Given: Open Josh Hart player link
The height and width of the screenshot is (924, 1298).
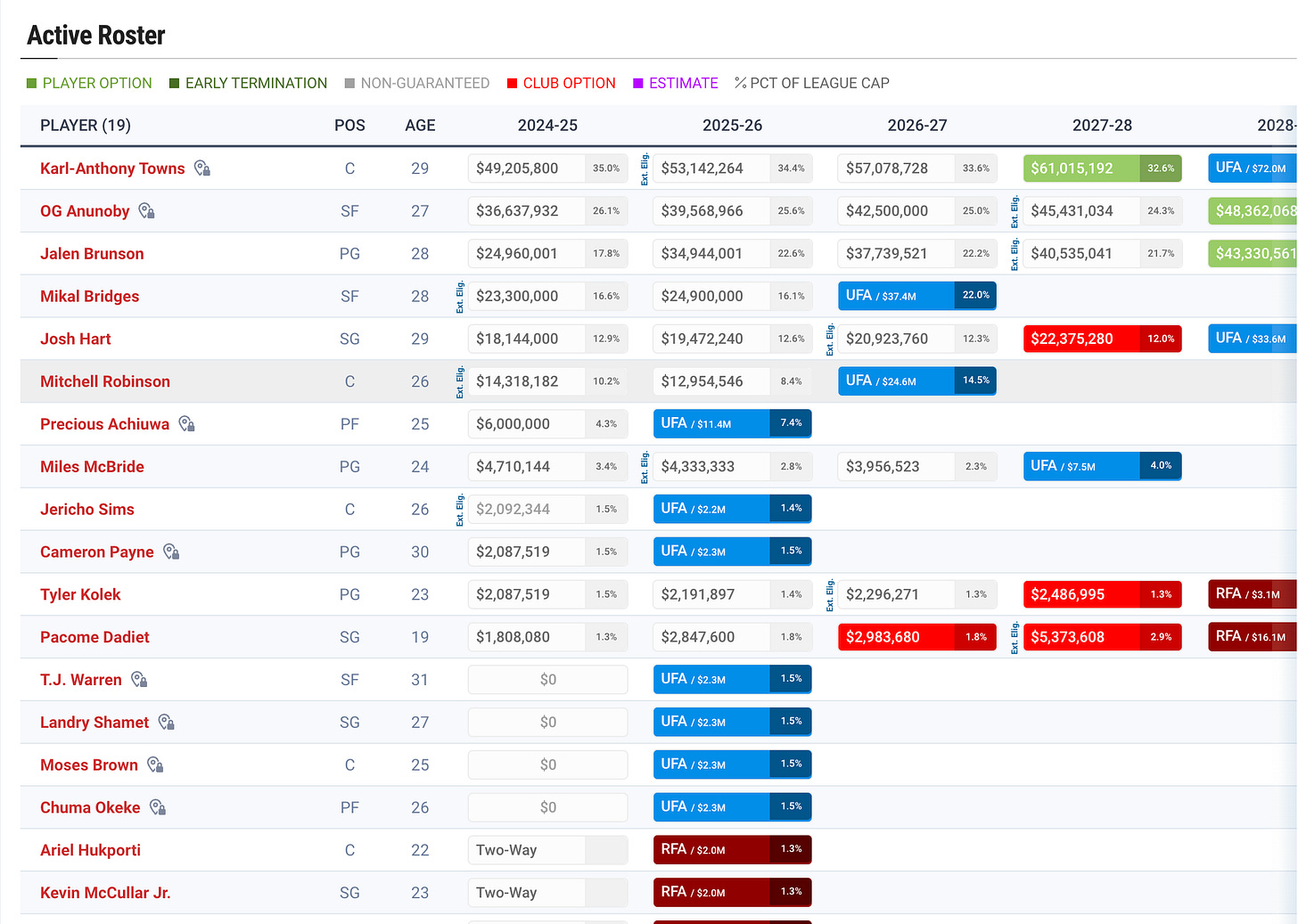Looking at the screenshot, I should tap(76, 339).
